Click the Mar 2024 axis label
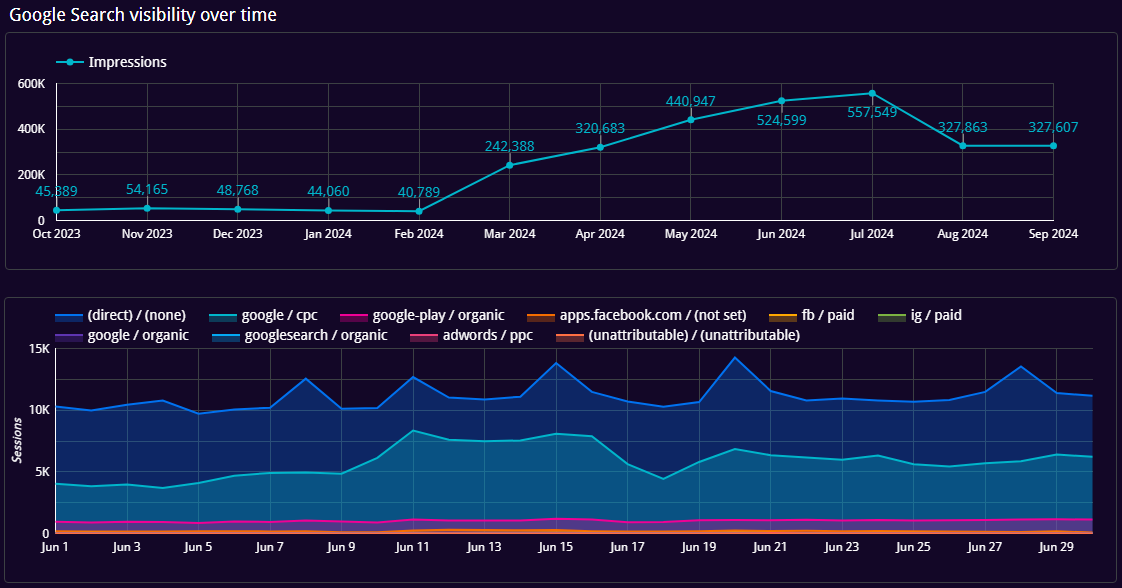The width and height of the screenshot is (1122, 588). [x=509, y=234]
